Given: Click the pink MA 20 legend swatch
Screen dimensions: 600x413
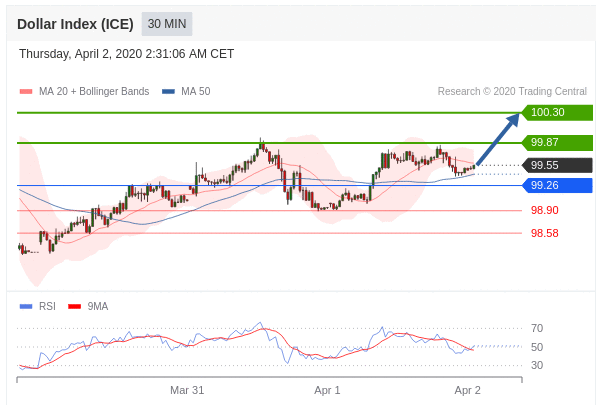Looking at the screenshot, I should [x=26, y=91].
